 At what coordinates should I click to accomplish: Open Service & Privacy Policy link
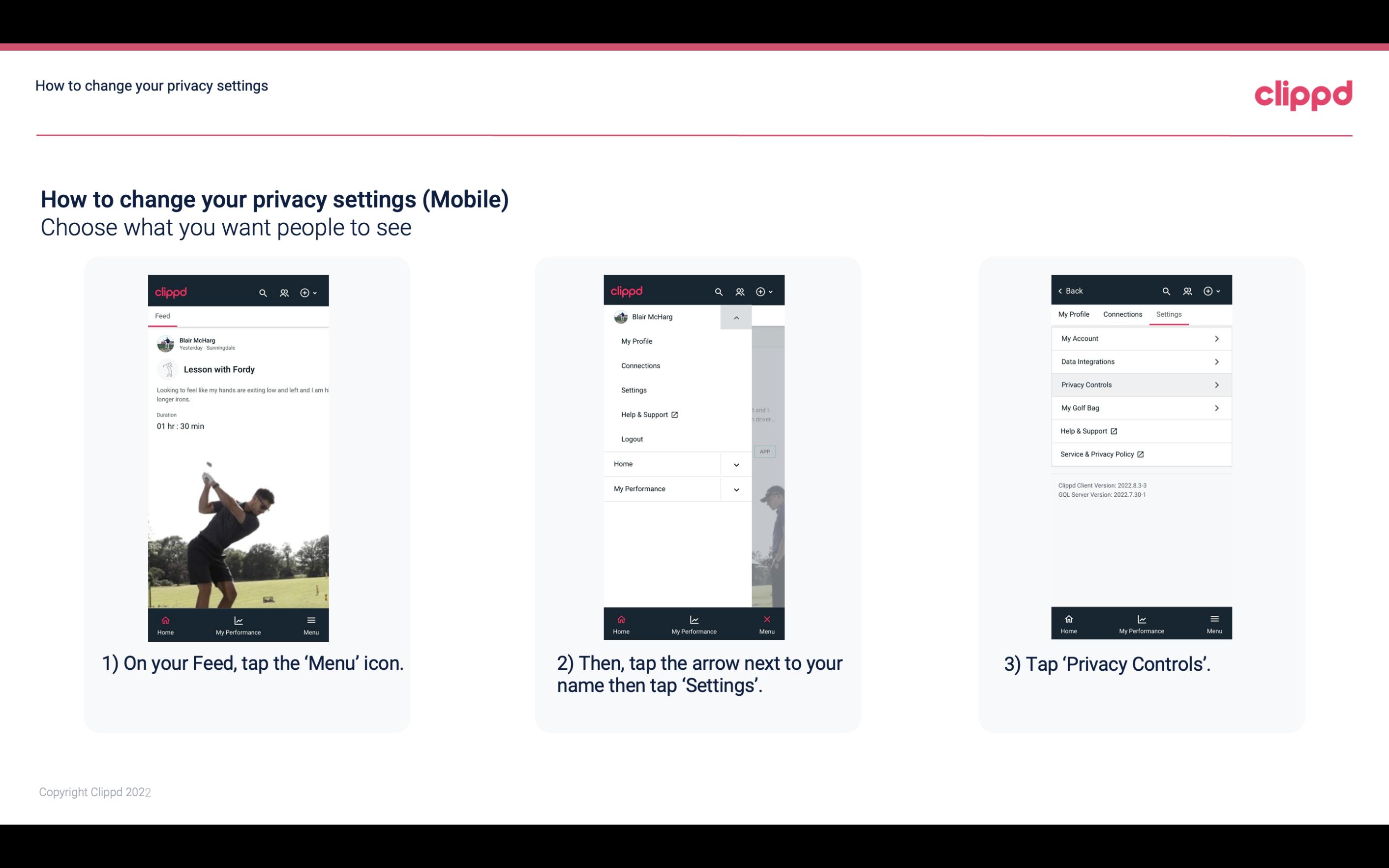(1101, 454)
